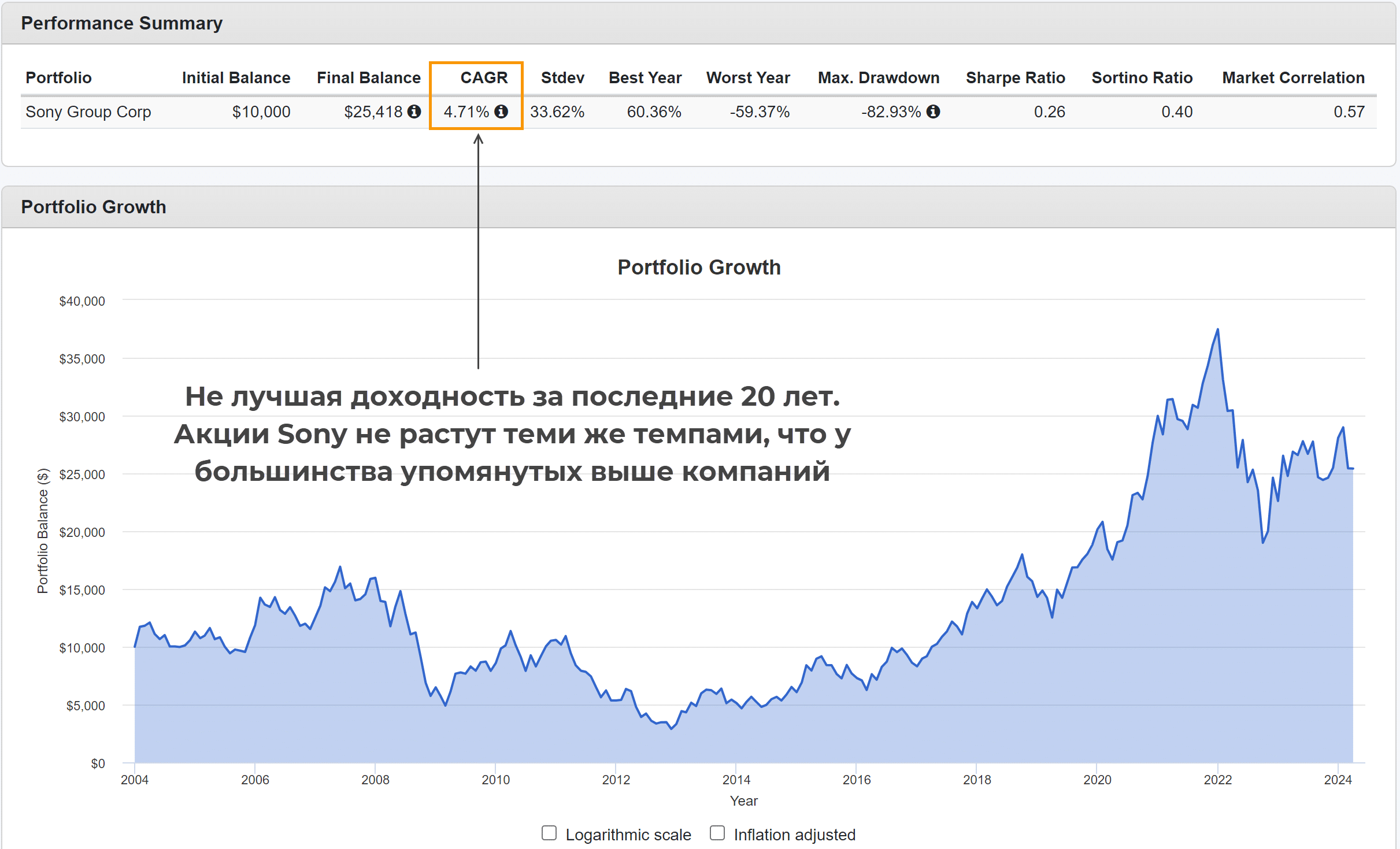Click the CAGR column header
The height and width of the screenshot is (849, 1400).
[x=484, y=77]
